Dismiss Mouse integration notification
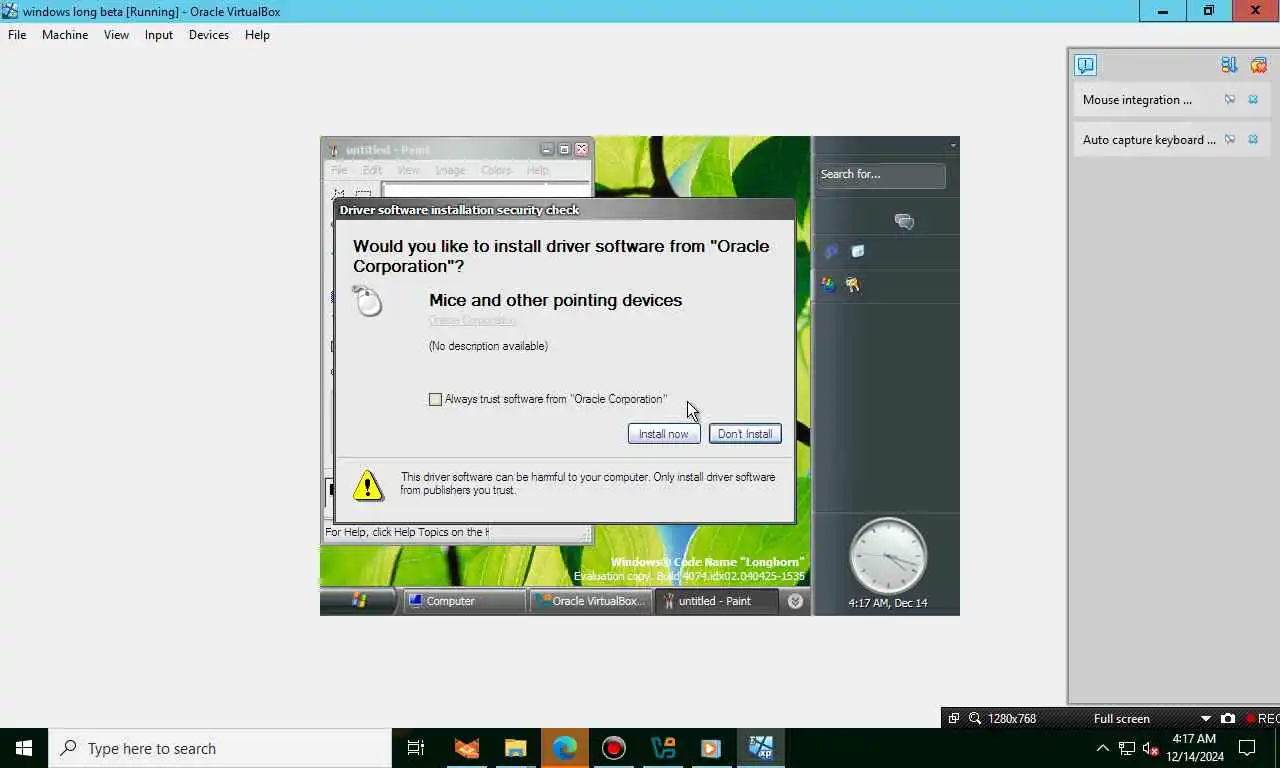 pyautogui.click(x=1253, y=100)
